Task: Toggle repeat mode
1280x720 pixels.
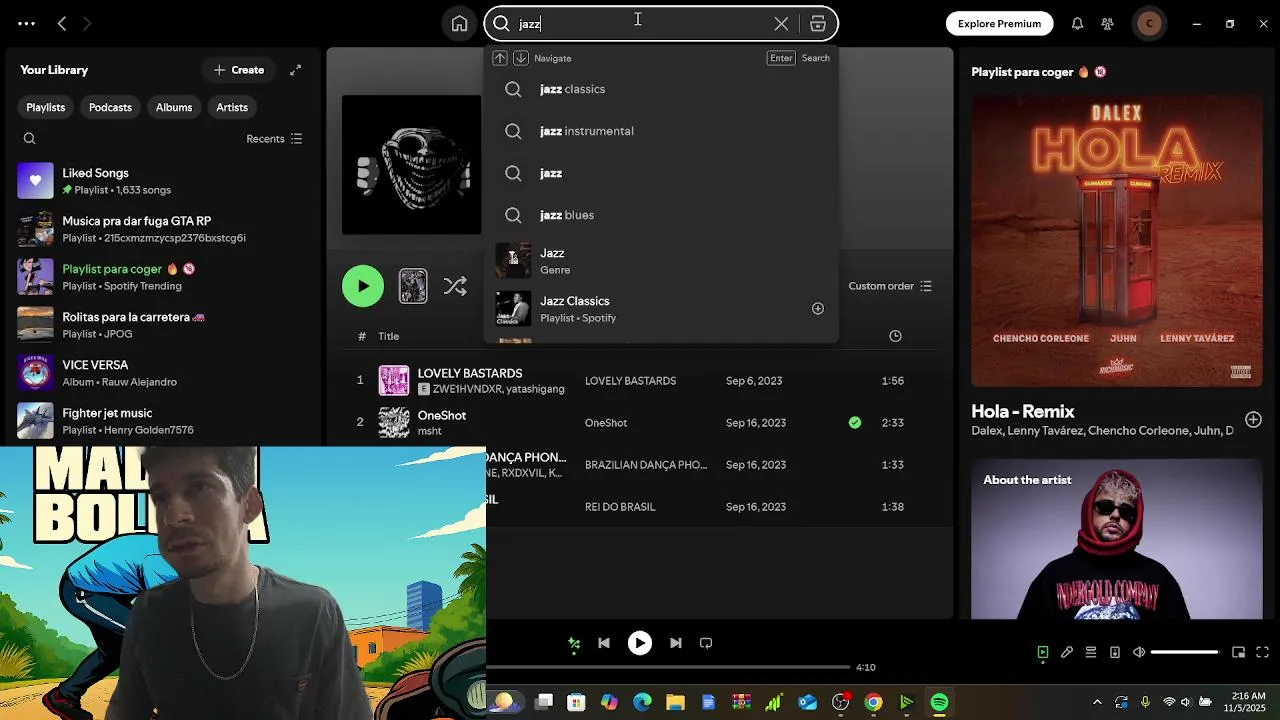Action: point(706,643)
